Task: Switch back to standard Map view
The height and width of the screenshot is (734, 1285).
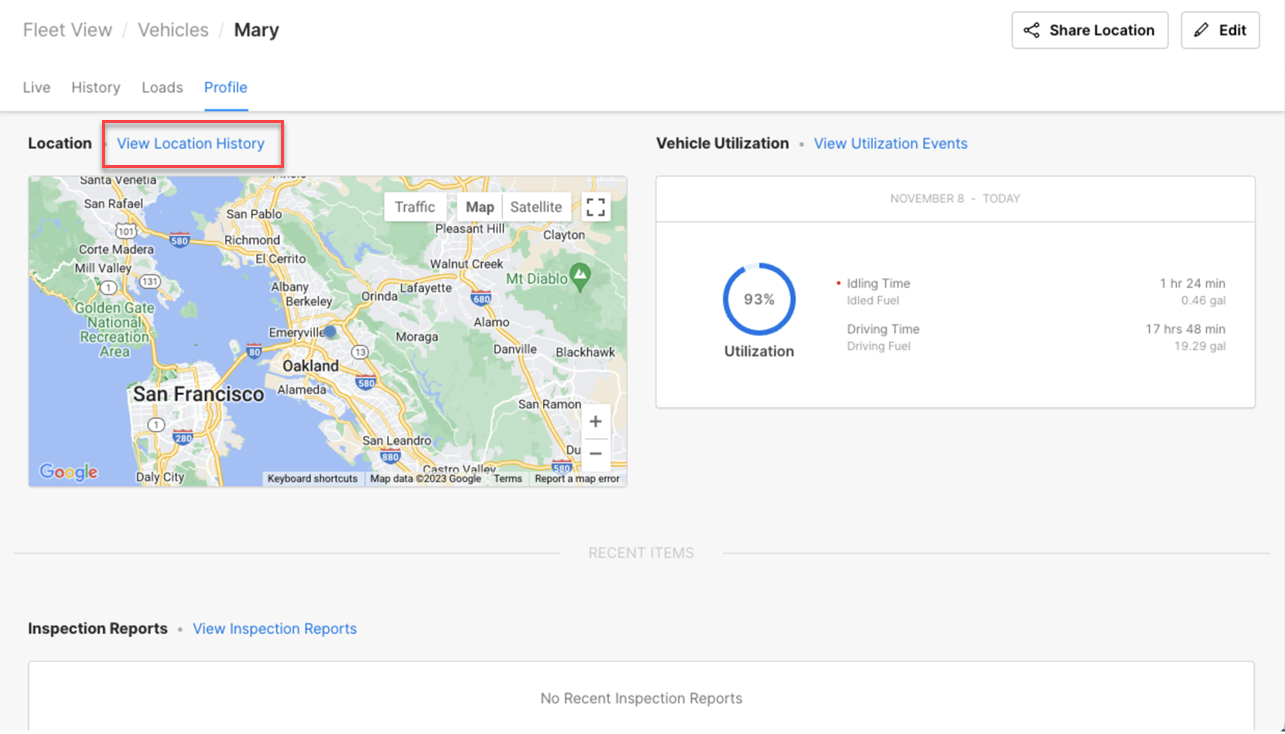Action: pos(479,206)
